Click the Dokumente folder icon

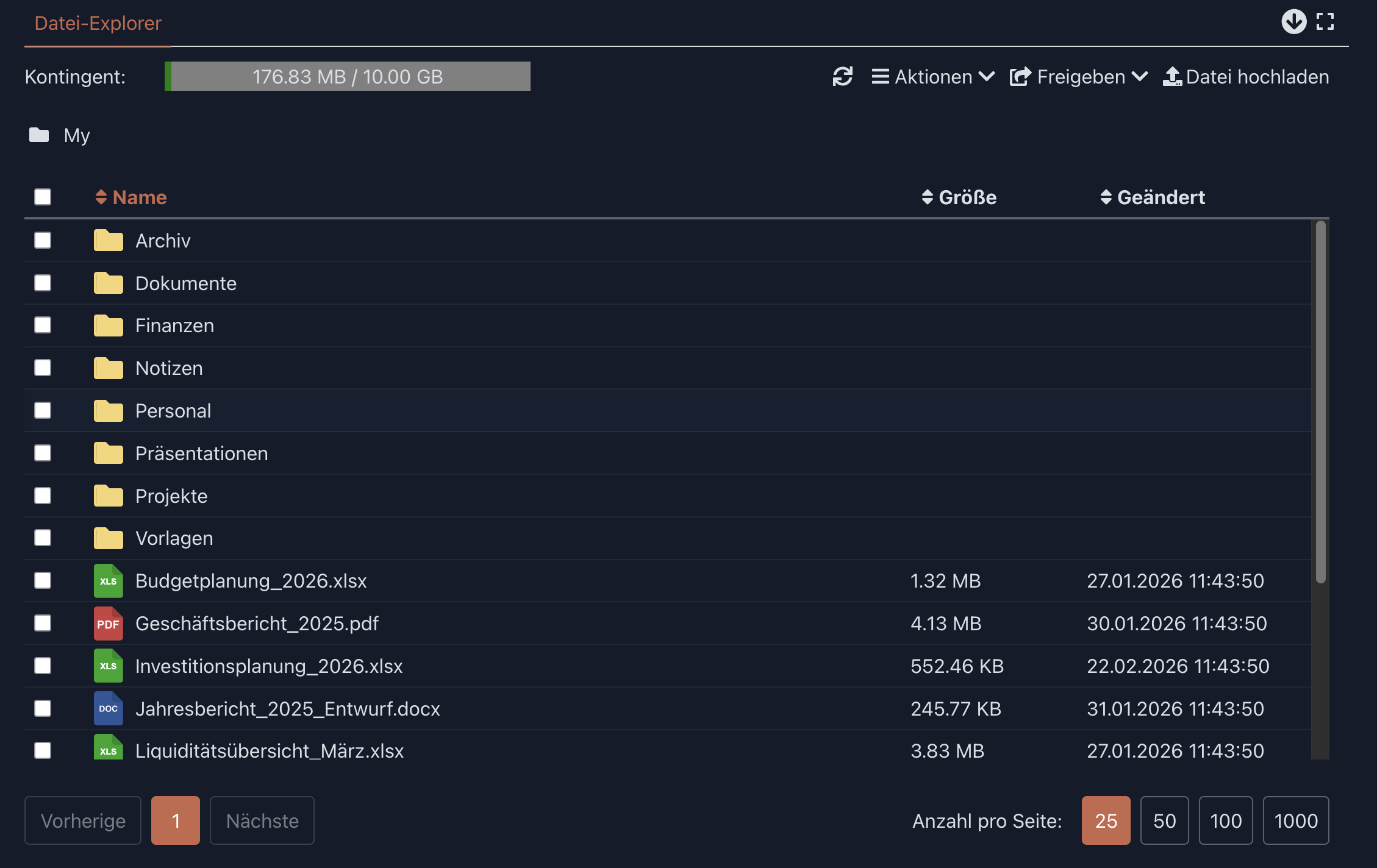point(109,283)
